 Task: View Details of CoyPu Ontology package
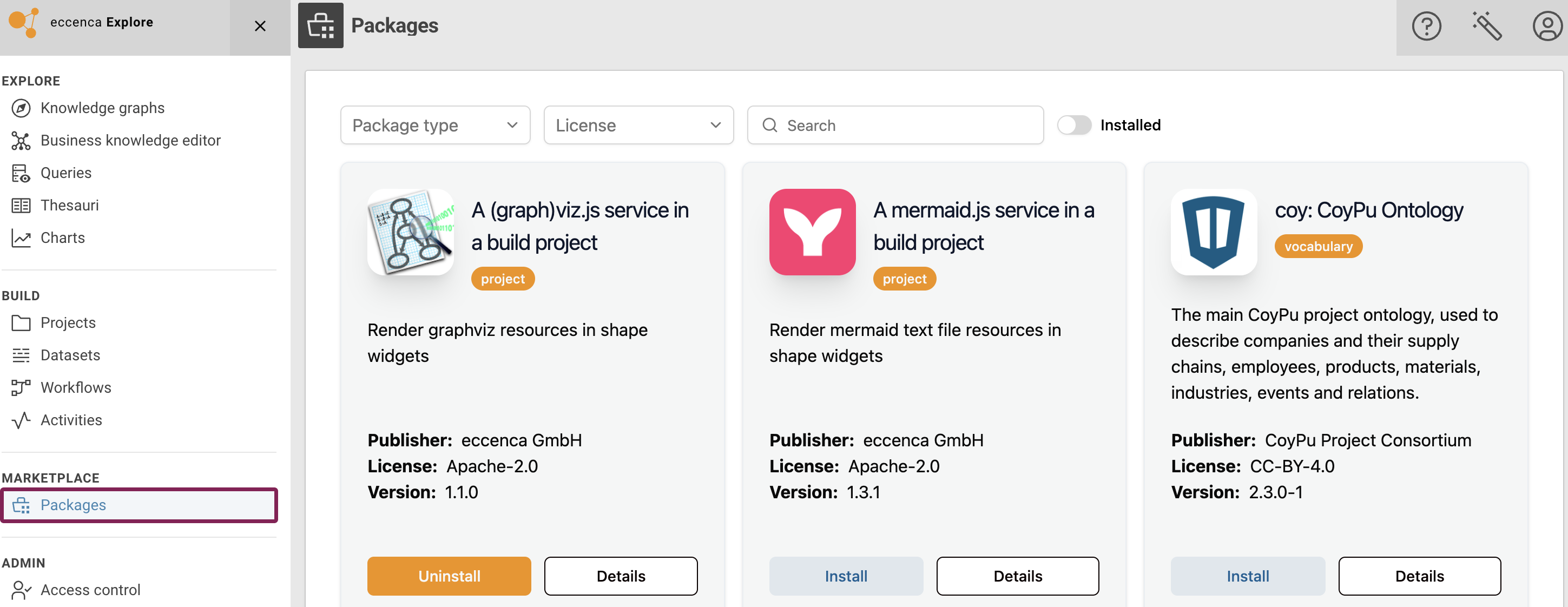[x=1420, y=576]
